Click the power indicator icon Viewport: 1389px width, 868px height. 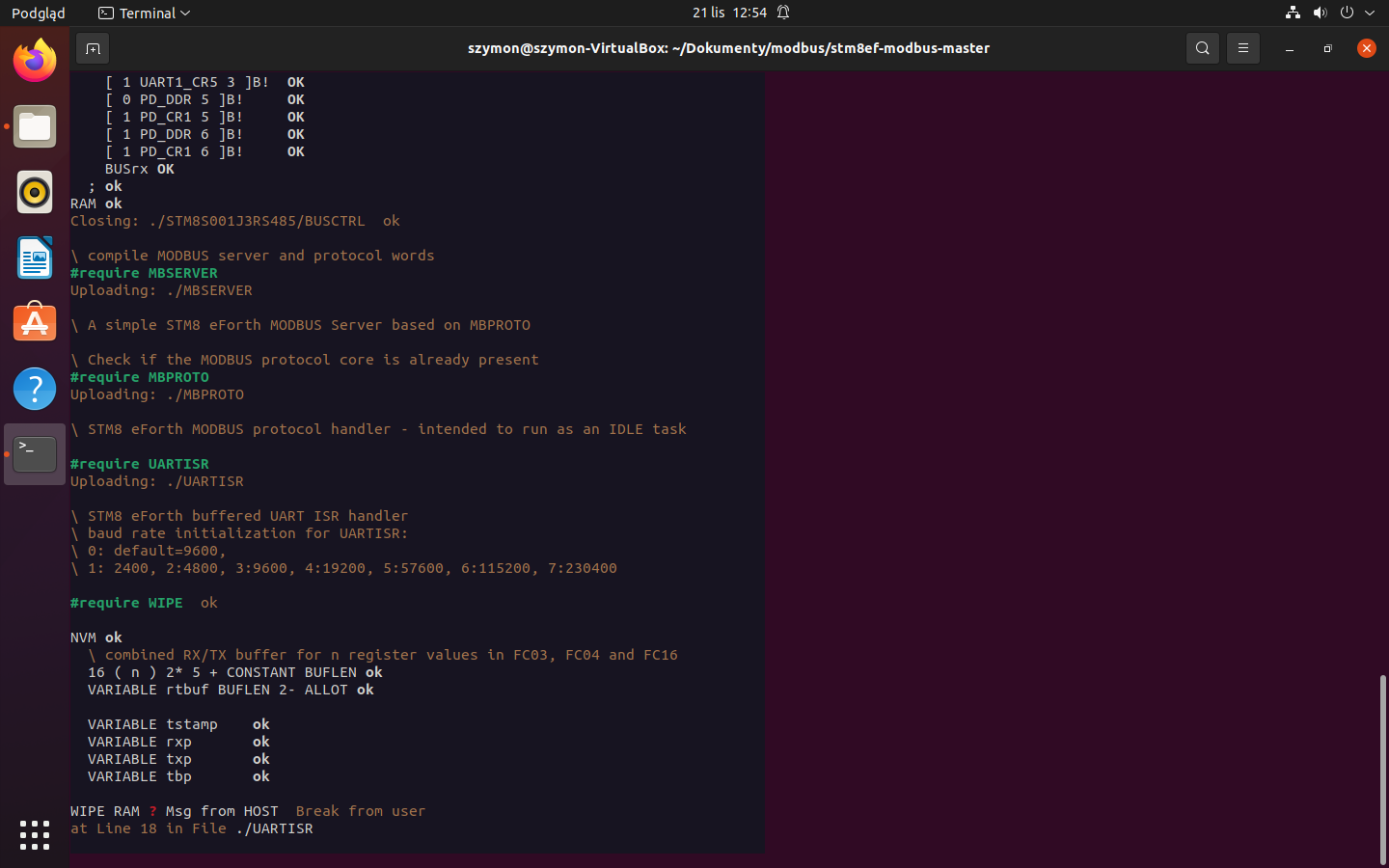[1347, 13]
